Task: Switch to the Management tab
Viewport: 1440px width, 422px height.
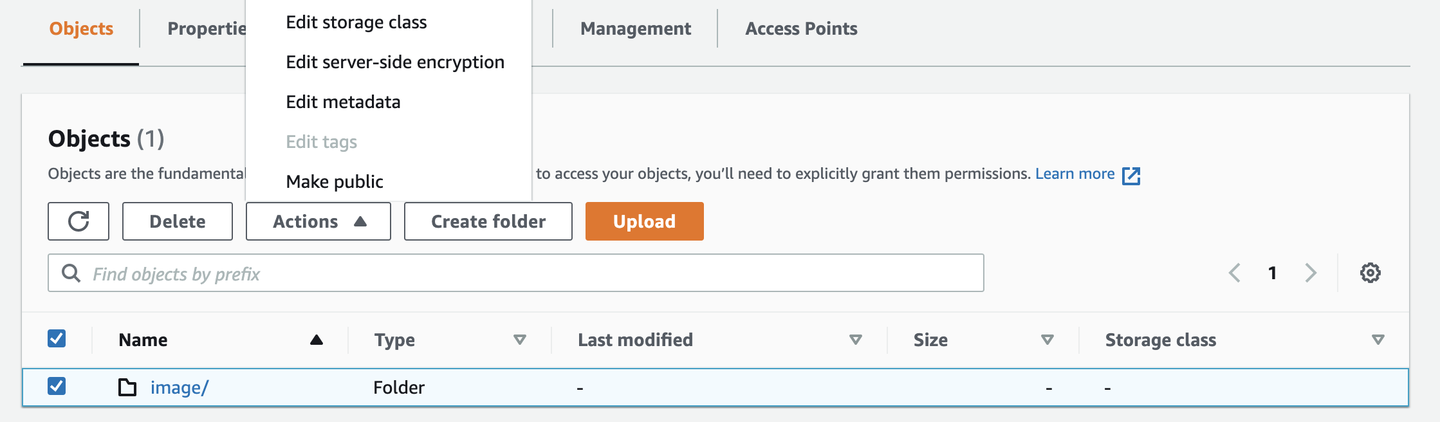Action: [x=635, y=28]
